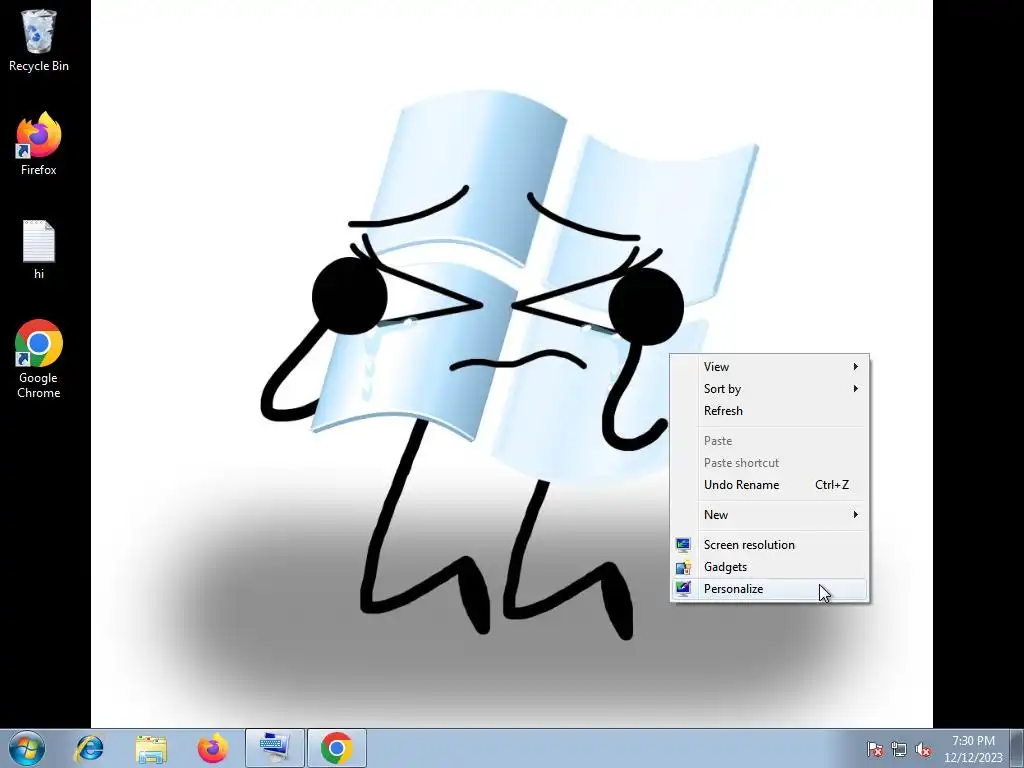
Task: Expand the View submenu
Action: pos(770,367)
